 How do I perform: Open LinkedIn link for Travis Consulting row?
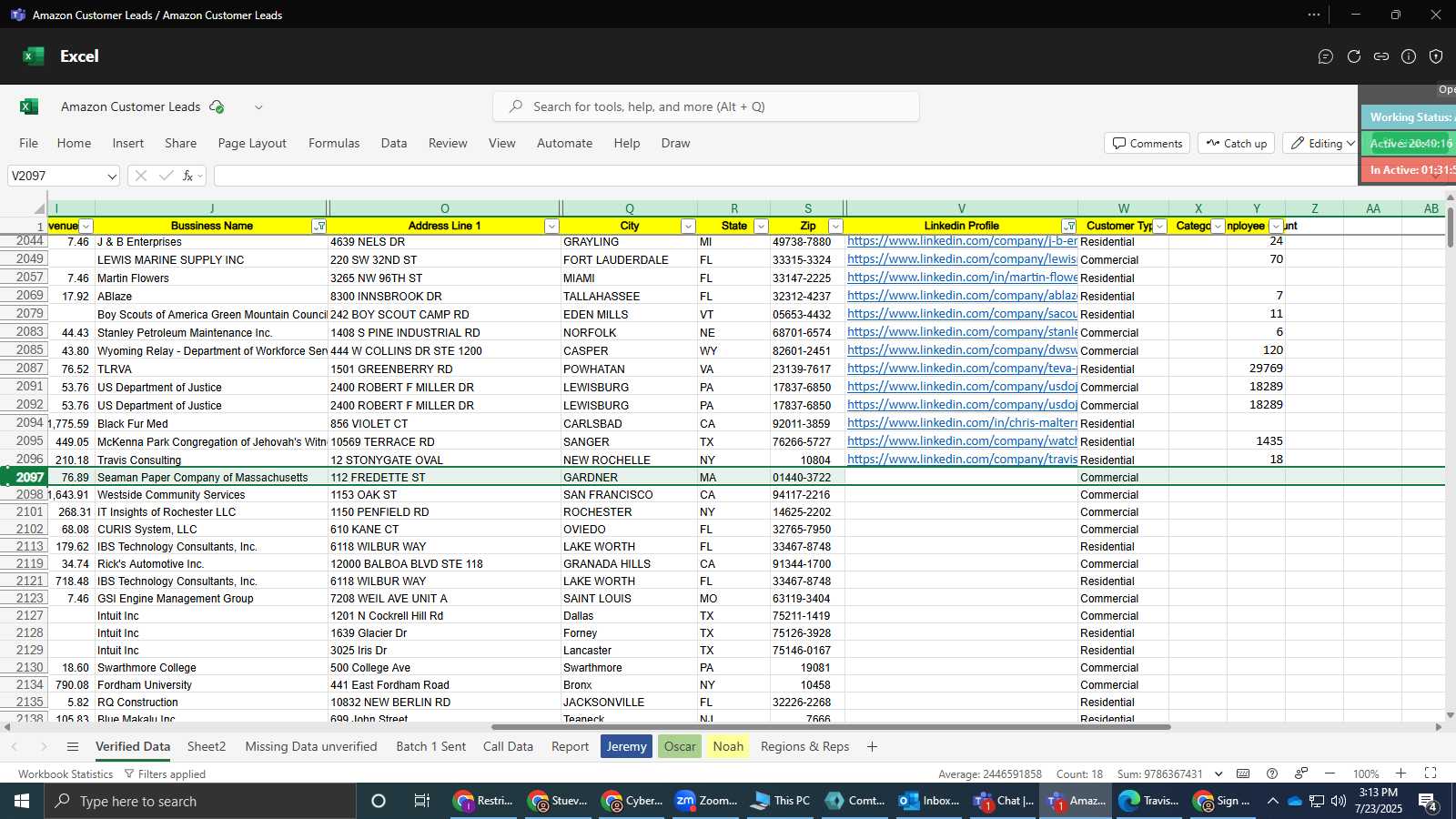click(962, 460)
